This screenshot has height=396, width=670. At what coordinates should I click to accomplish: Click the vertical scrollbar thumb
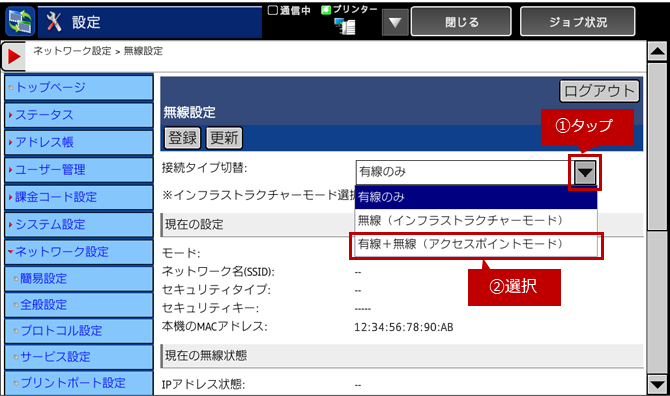point(657,147)
